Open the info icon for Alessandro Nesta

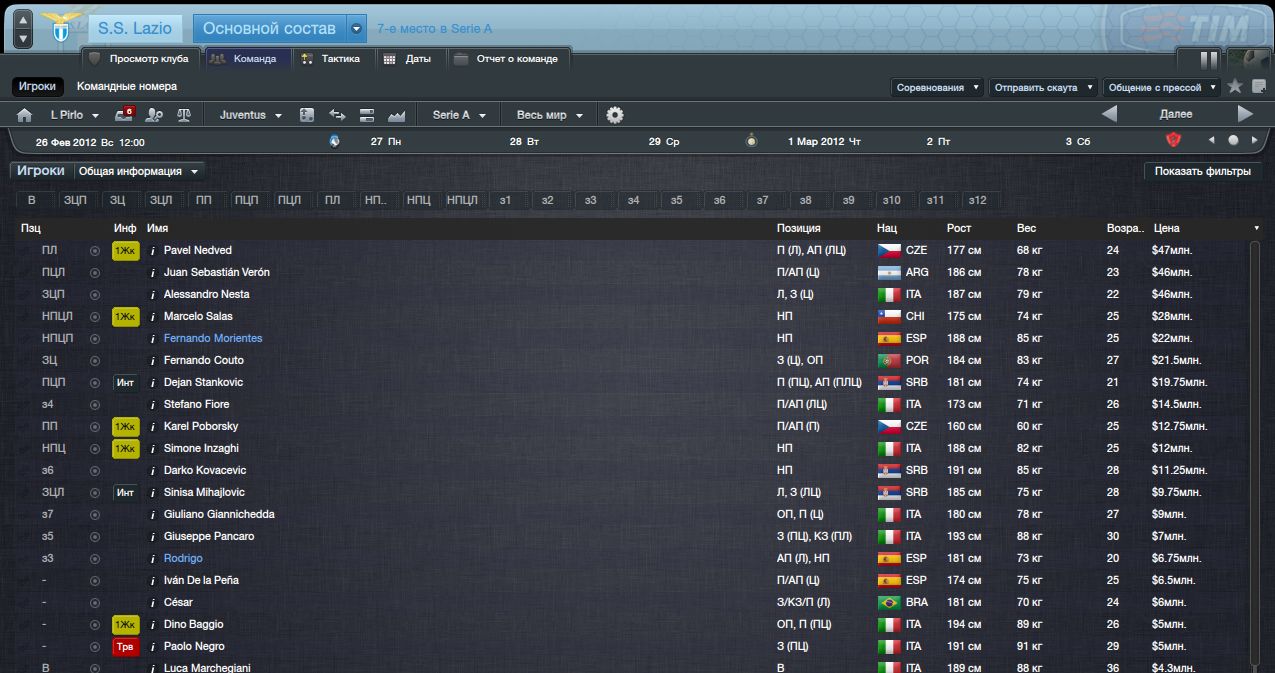152,294
